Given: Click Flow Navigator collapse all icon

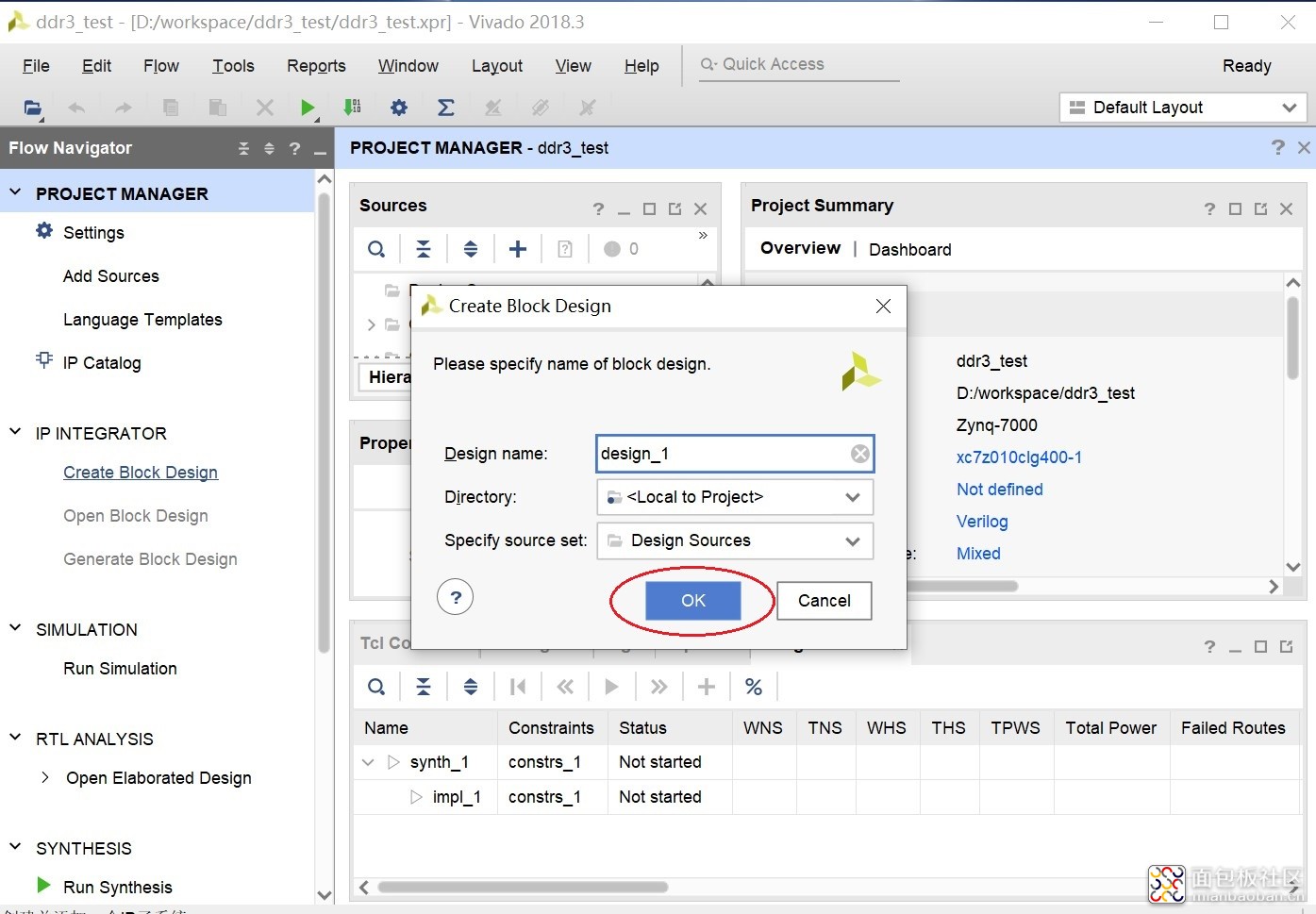Looking at the screenshot, I should point(244,148).
